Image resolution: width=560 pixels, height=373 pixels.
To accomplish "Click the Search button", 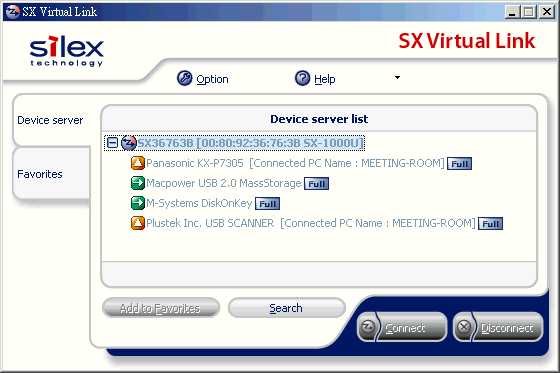I will pyautogui.click(x=286, y=308).
